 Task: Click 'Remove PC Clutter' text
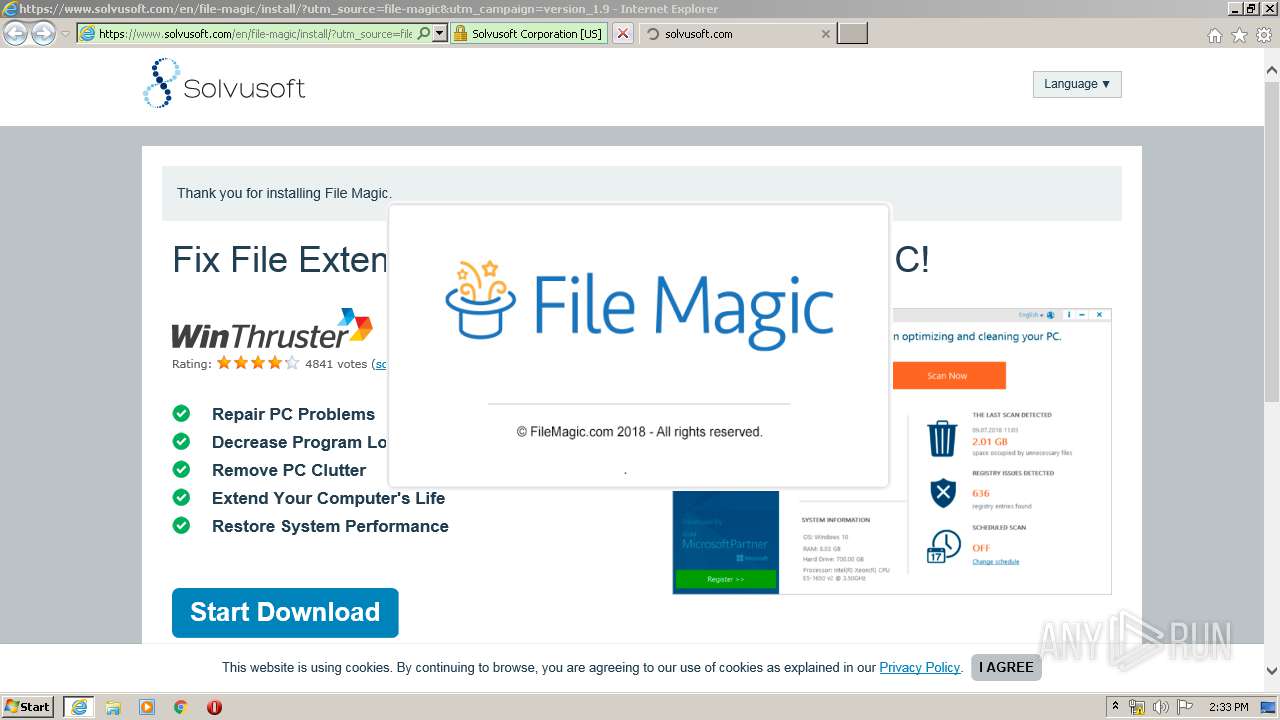[x=289, y=470]
